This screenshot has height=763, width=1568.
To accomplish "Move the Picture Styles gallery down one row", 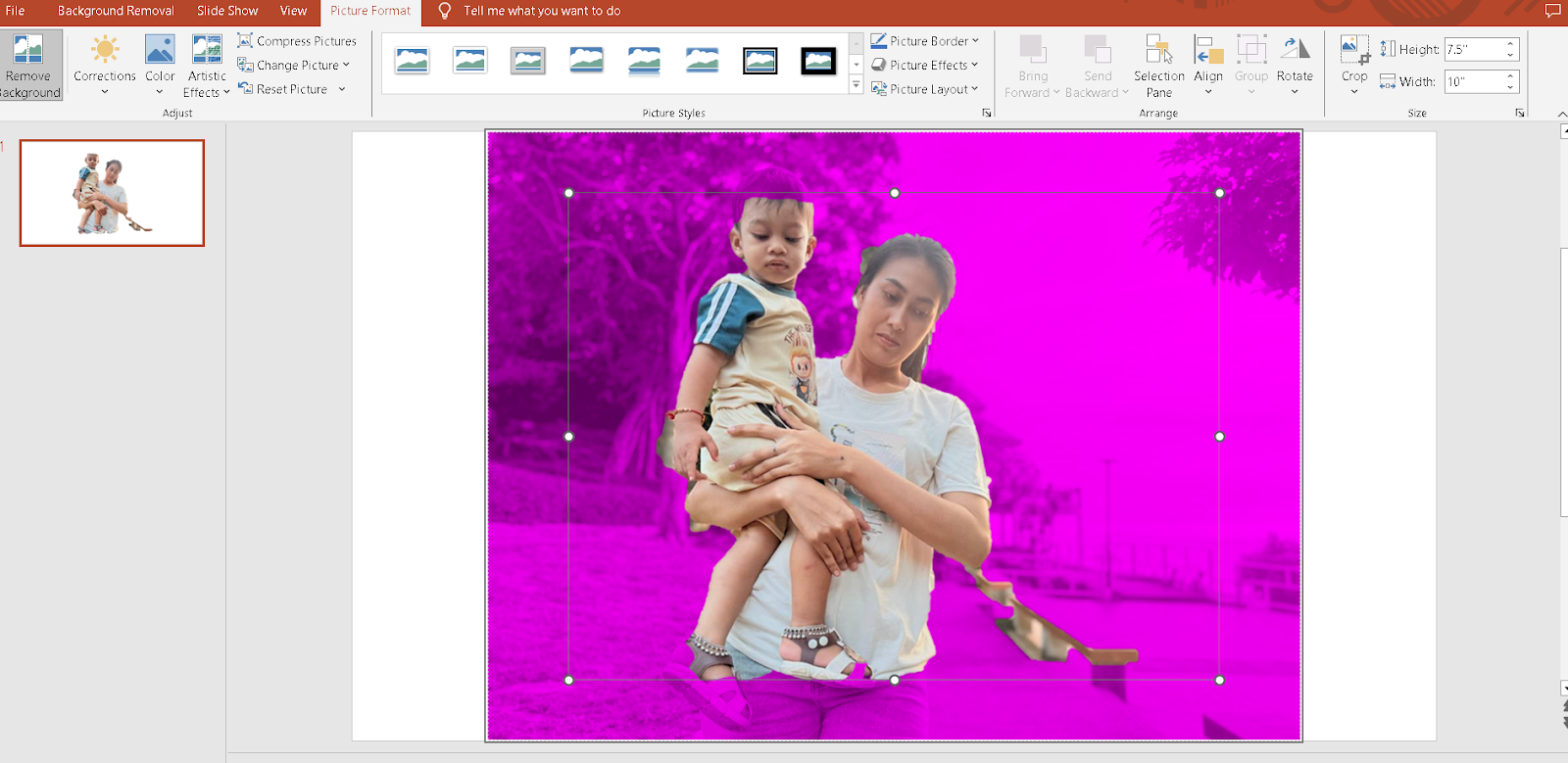I will [857, 65].
